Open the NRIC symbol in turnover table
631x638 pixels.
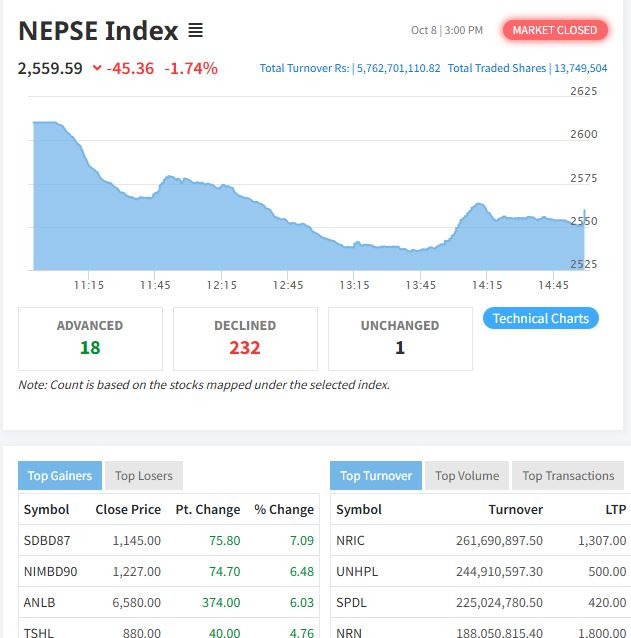click(350, 540)
